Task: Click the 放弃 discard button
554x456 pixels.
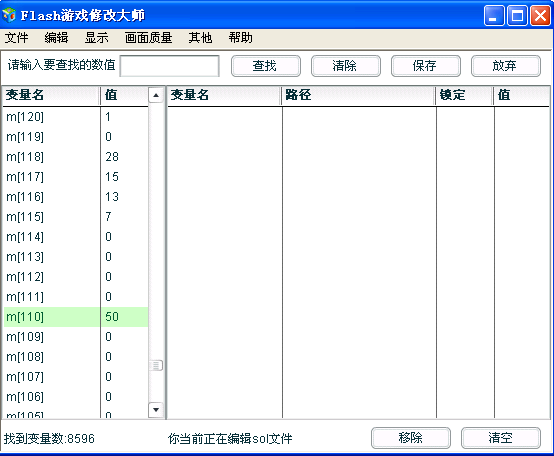Action: pos(506,66)
